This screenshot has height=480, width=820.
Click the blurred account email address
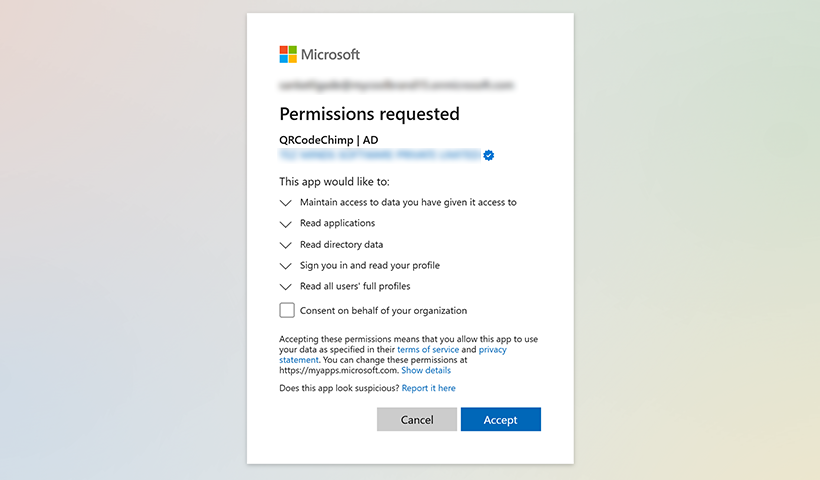coord(396,85)
